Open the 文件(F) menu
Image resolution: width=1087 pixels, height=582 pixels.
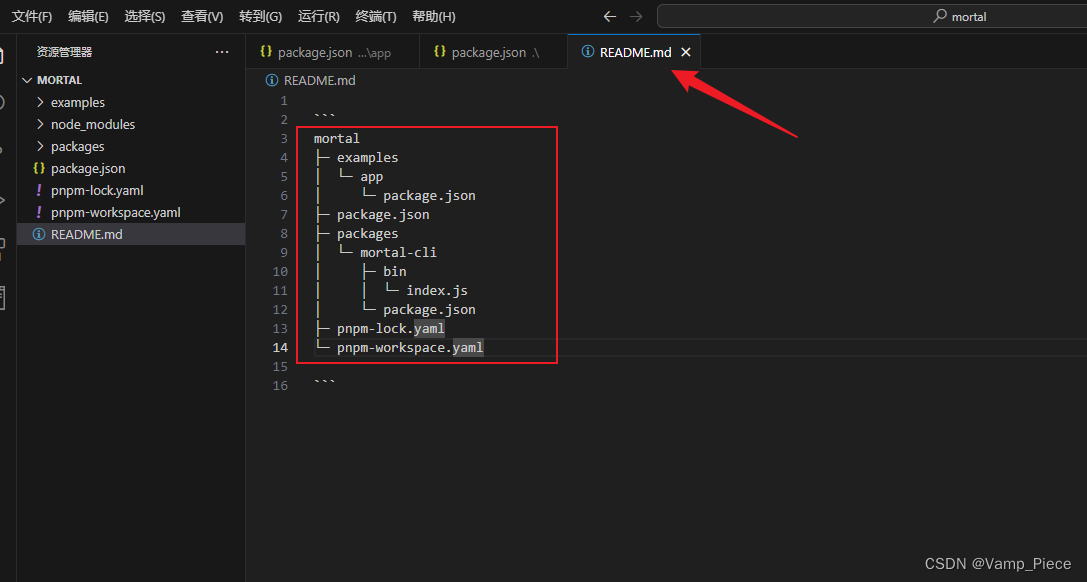32,17
